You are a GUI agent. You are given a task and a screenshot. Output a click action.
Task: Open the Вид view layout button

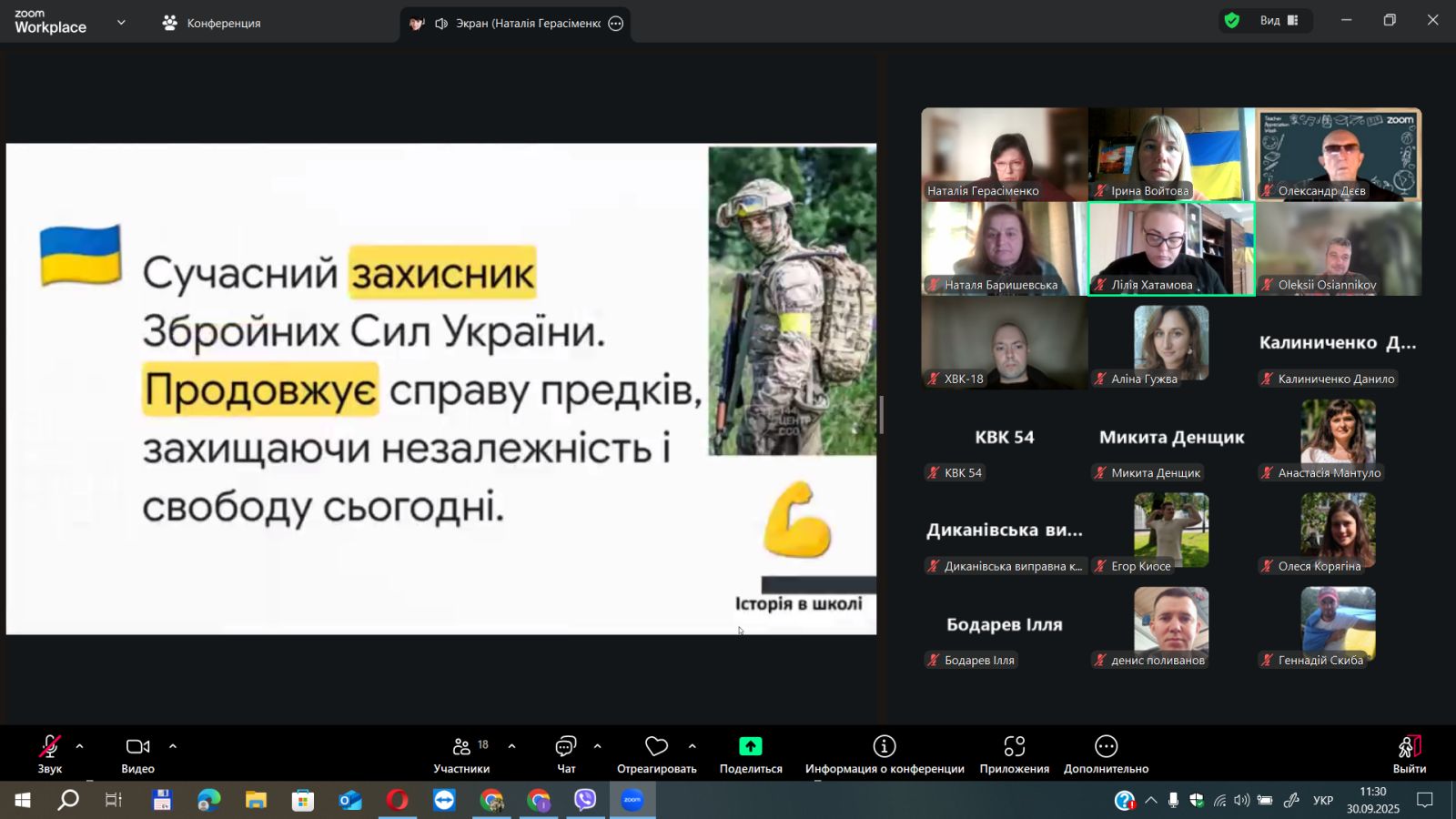pos(1278,21)
